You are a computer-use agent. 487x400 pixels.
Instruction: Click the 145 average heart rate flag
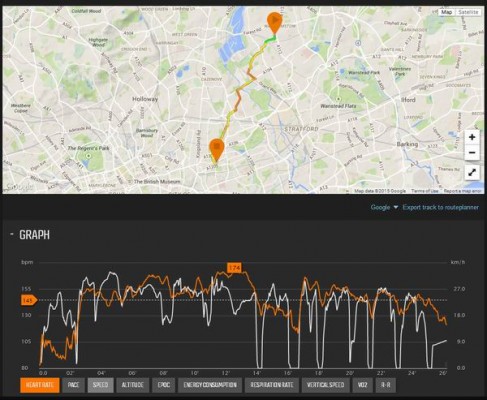click(29, 300)
